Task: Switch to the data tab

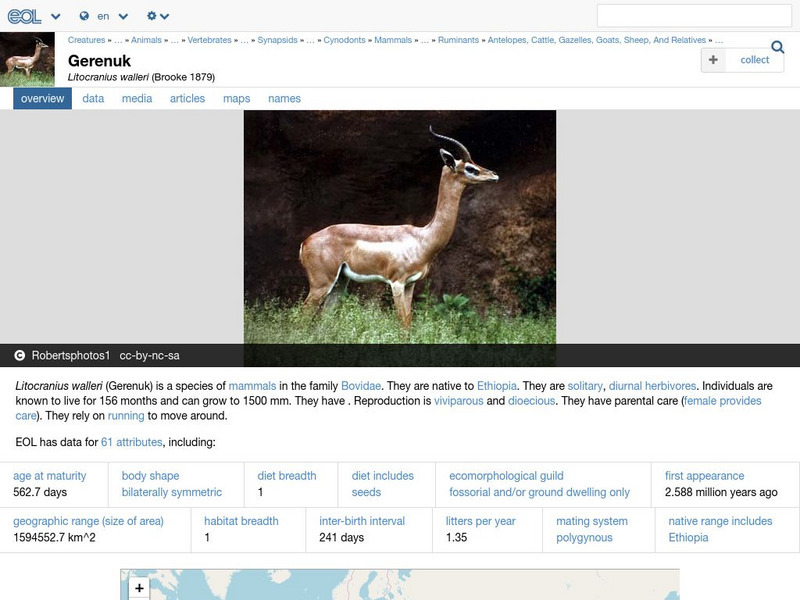Action: pyautogui.click(x=92, y=98)
